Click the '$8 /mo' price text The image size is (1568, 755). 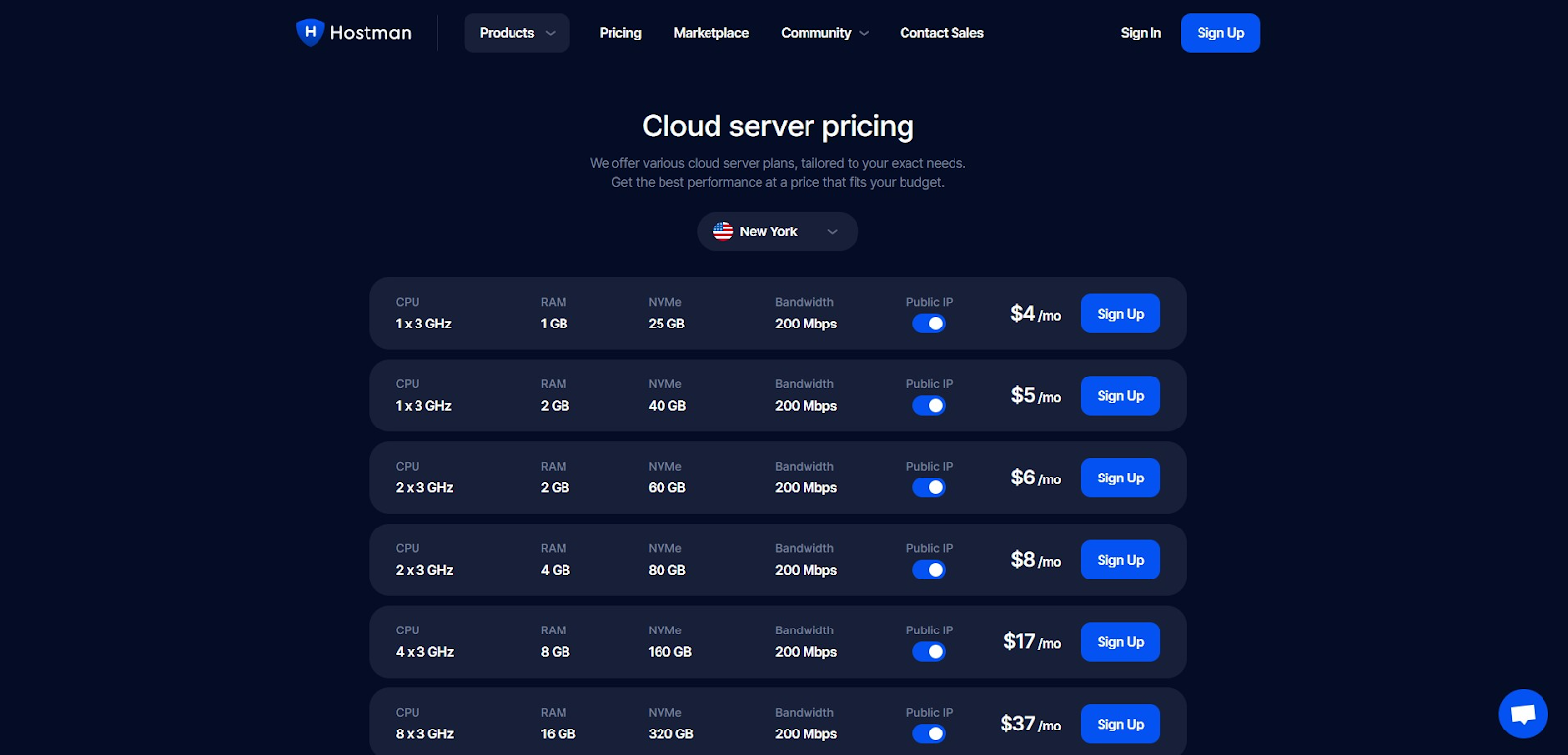coord(1036,560)
